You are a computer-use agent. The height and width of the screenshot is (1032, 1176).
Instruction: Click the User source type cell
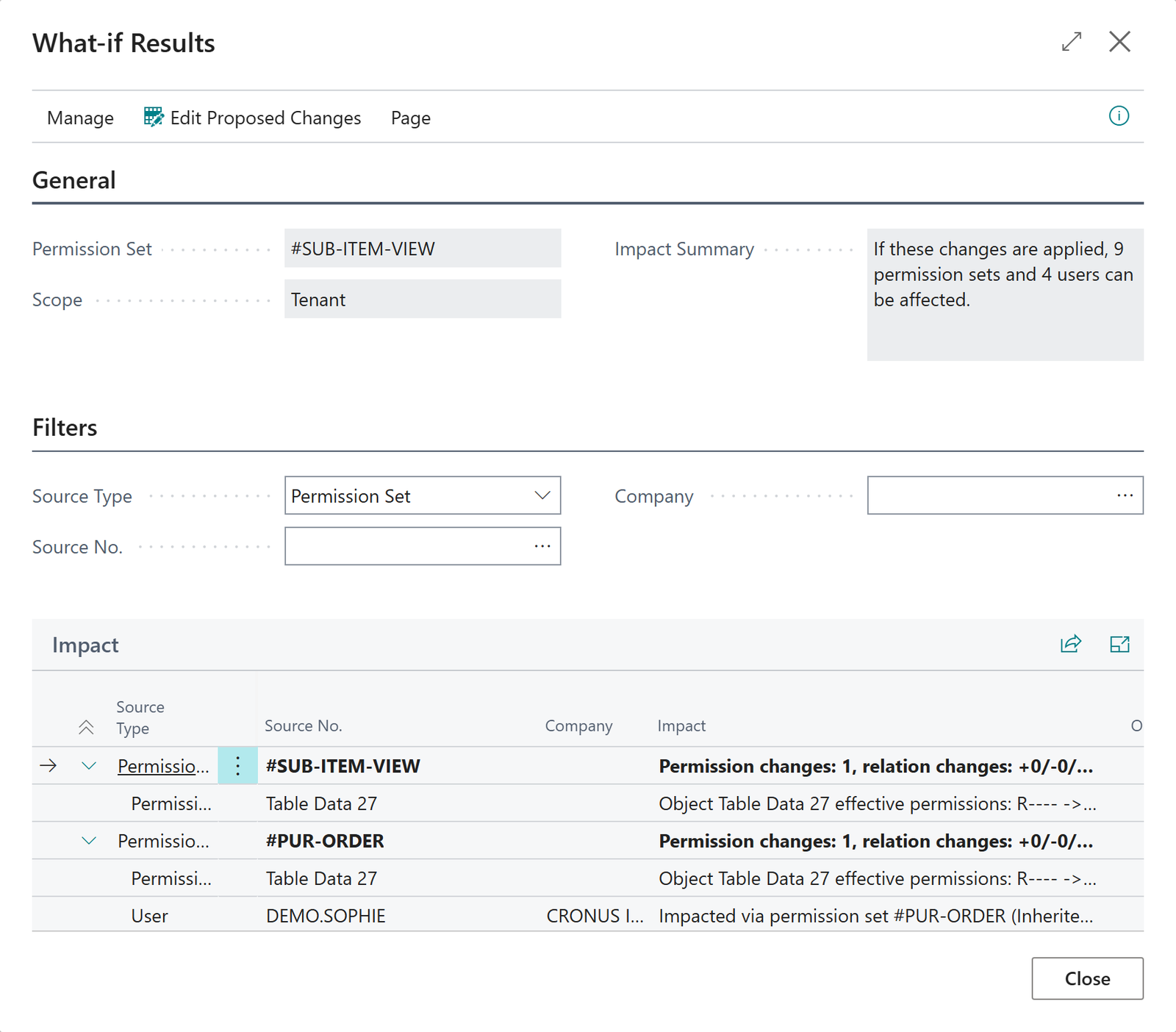pyautogui.click(x=149, y=916)
